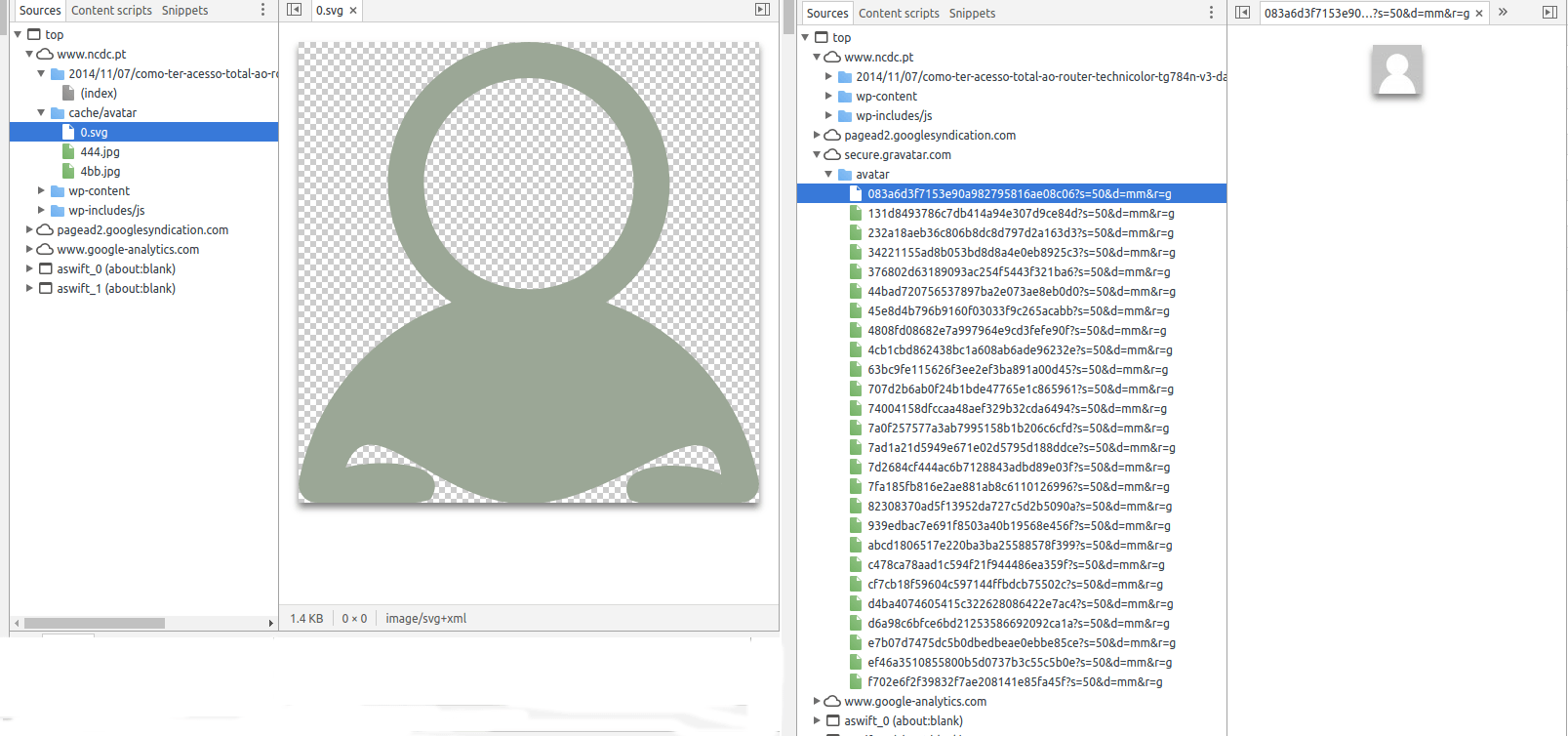Expand www.google-analytics.com in right tree
1568x736 pixels.
point(817,701)
